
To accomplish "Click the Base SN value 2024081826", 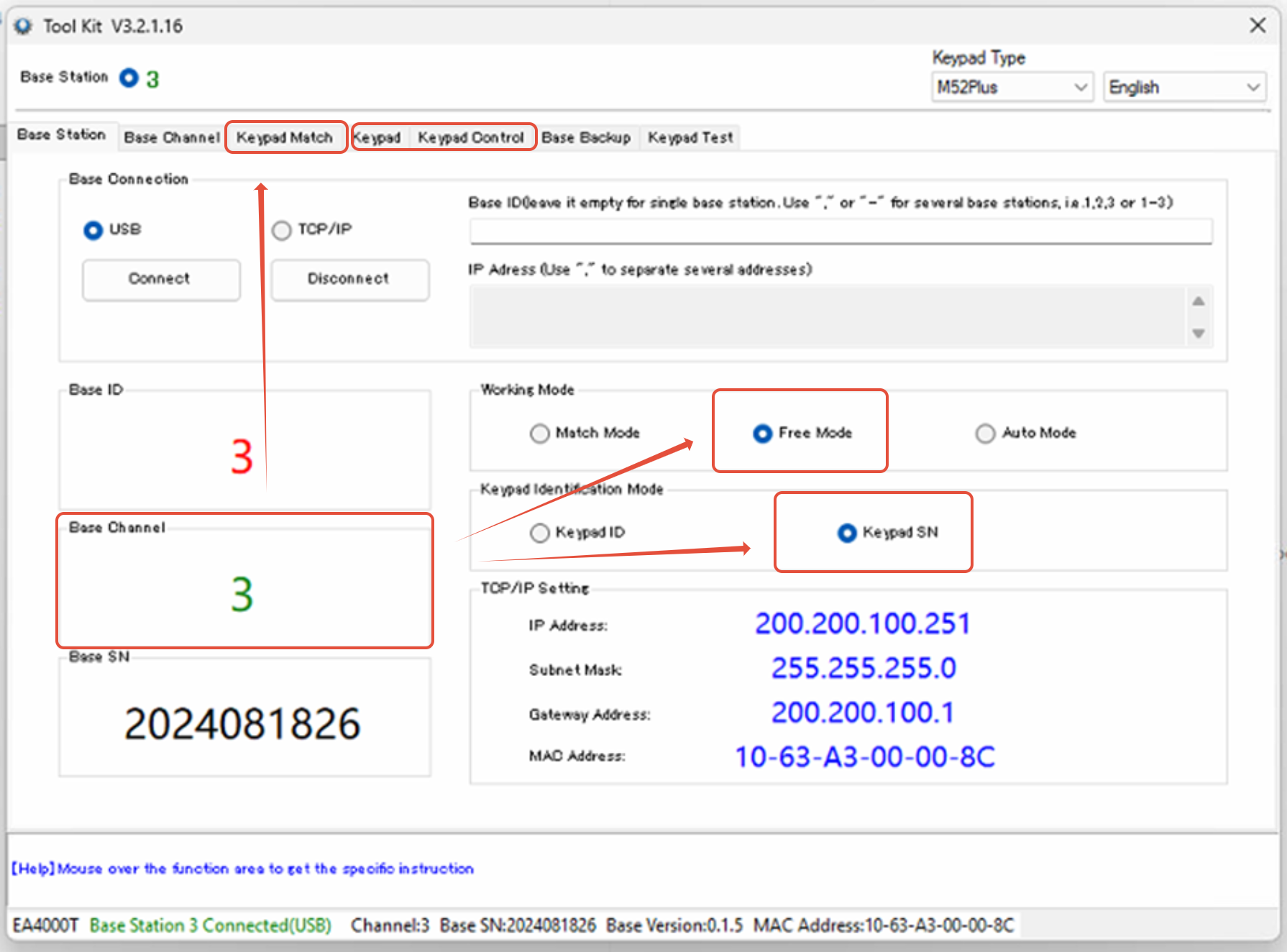I will coord(242,723).
